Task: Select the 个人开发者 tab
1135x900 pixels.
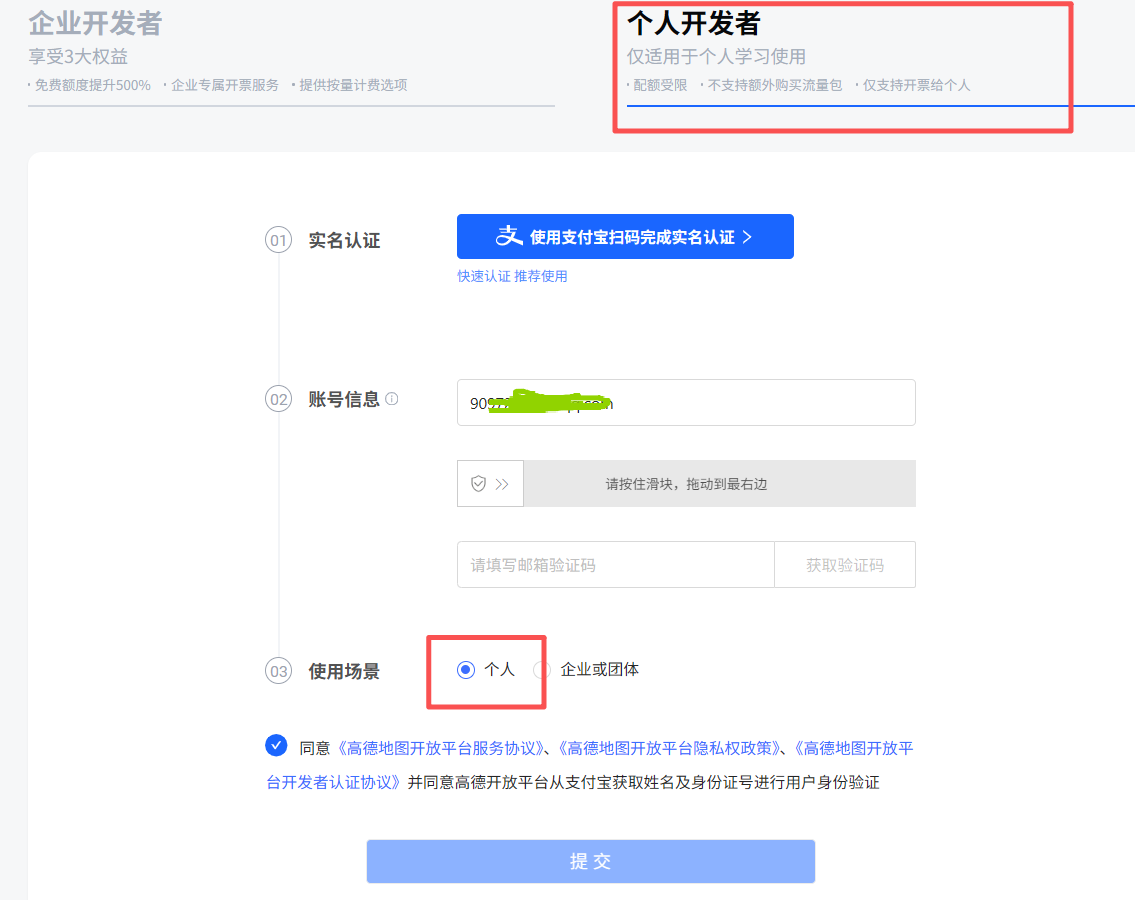Action: click(x=694, y=24)
